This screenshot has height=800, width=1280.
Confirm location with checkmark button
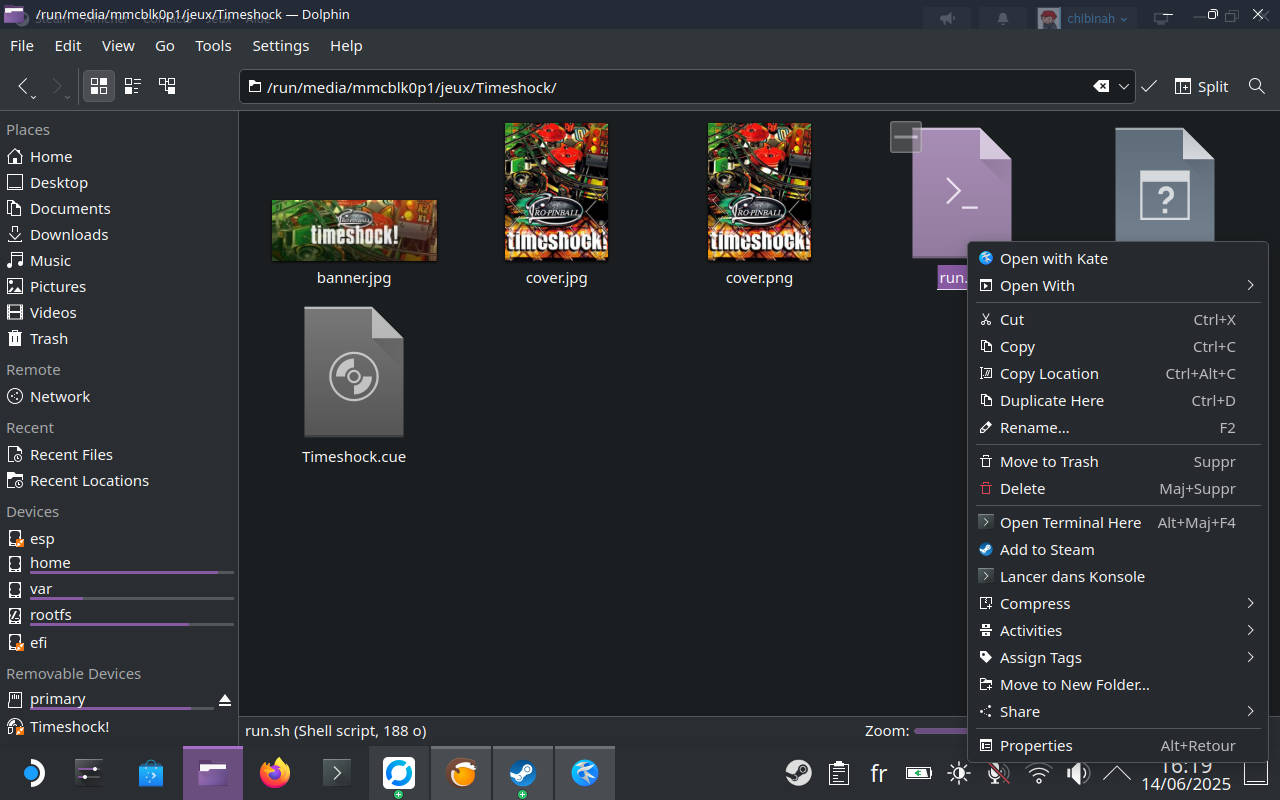1149,87
